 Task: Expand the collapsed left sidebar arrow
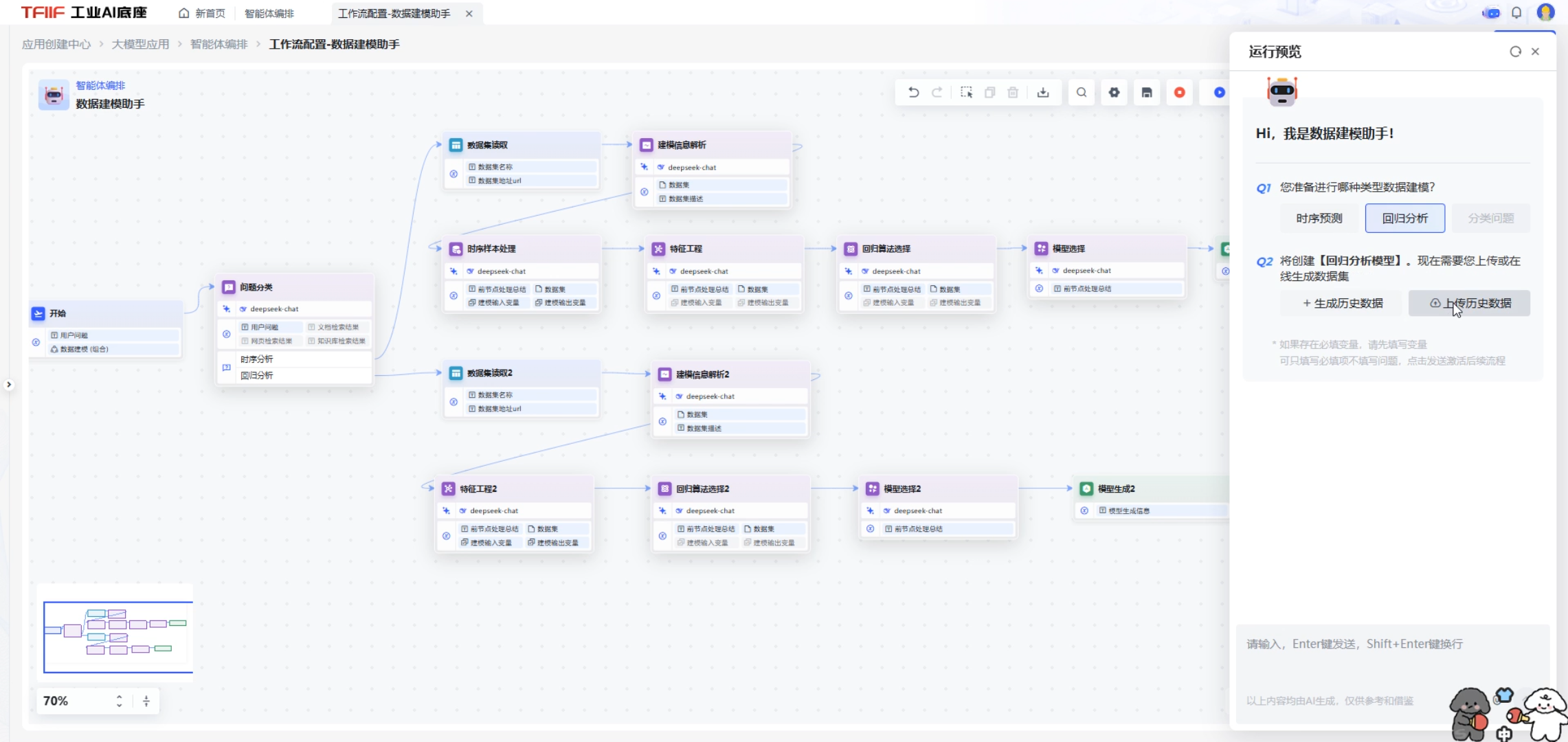coord(9,385)
